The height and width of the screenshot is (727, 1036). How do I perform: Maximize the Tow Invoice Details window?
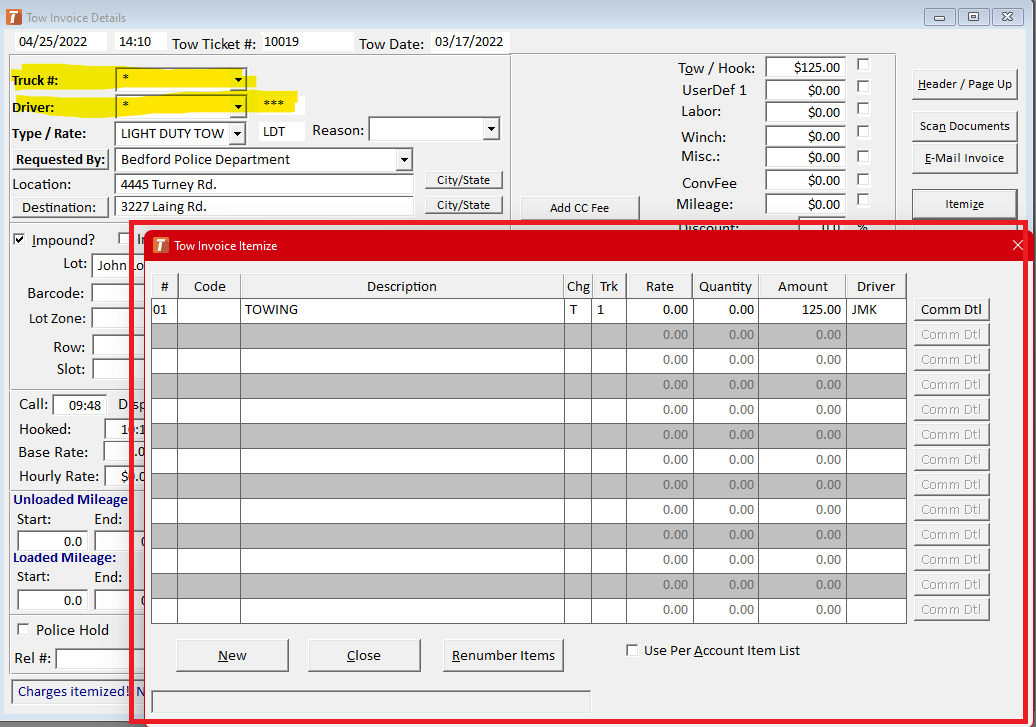(x=973, y=17)
